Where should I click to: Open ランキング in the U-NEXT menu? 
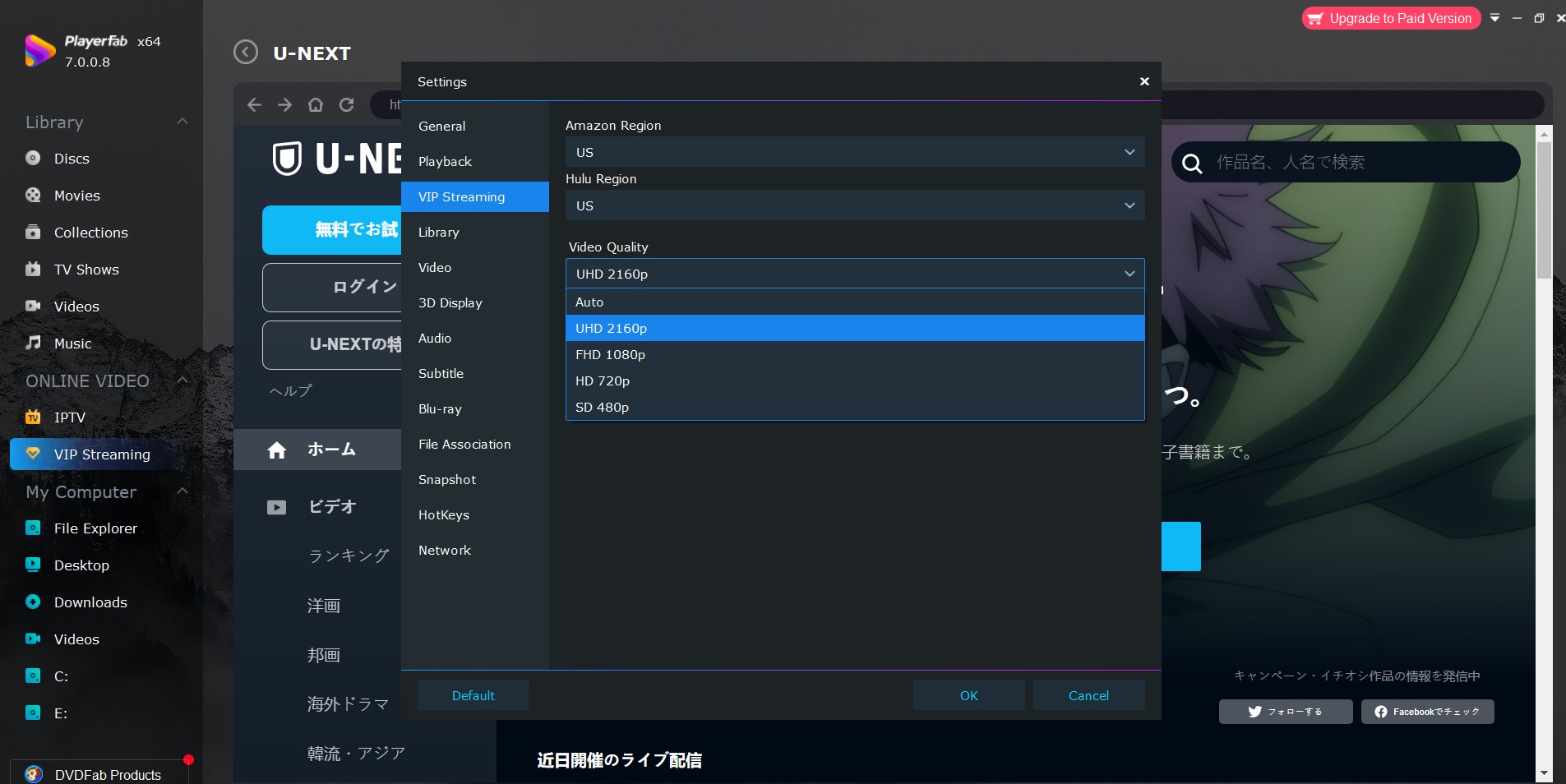coord(349,556)
